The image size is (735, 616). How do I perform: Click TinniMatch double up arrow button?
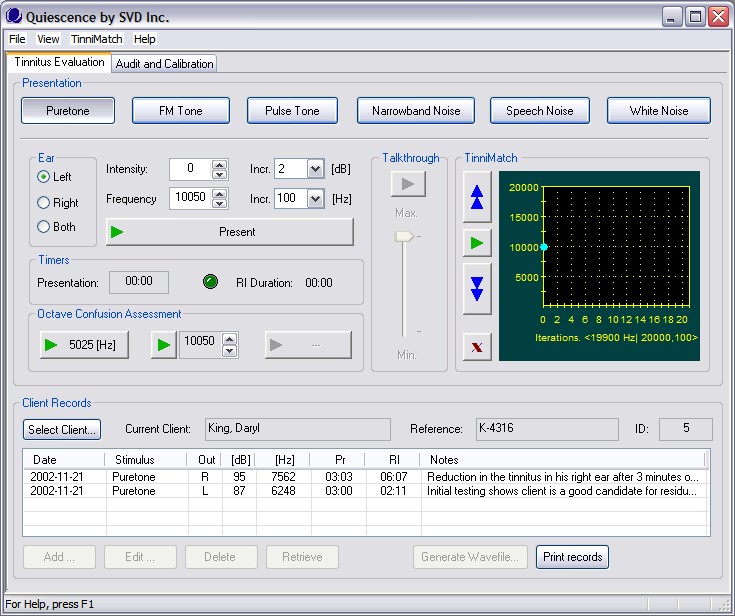[x=477, y=196]
